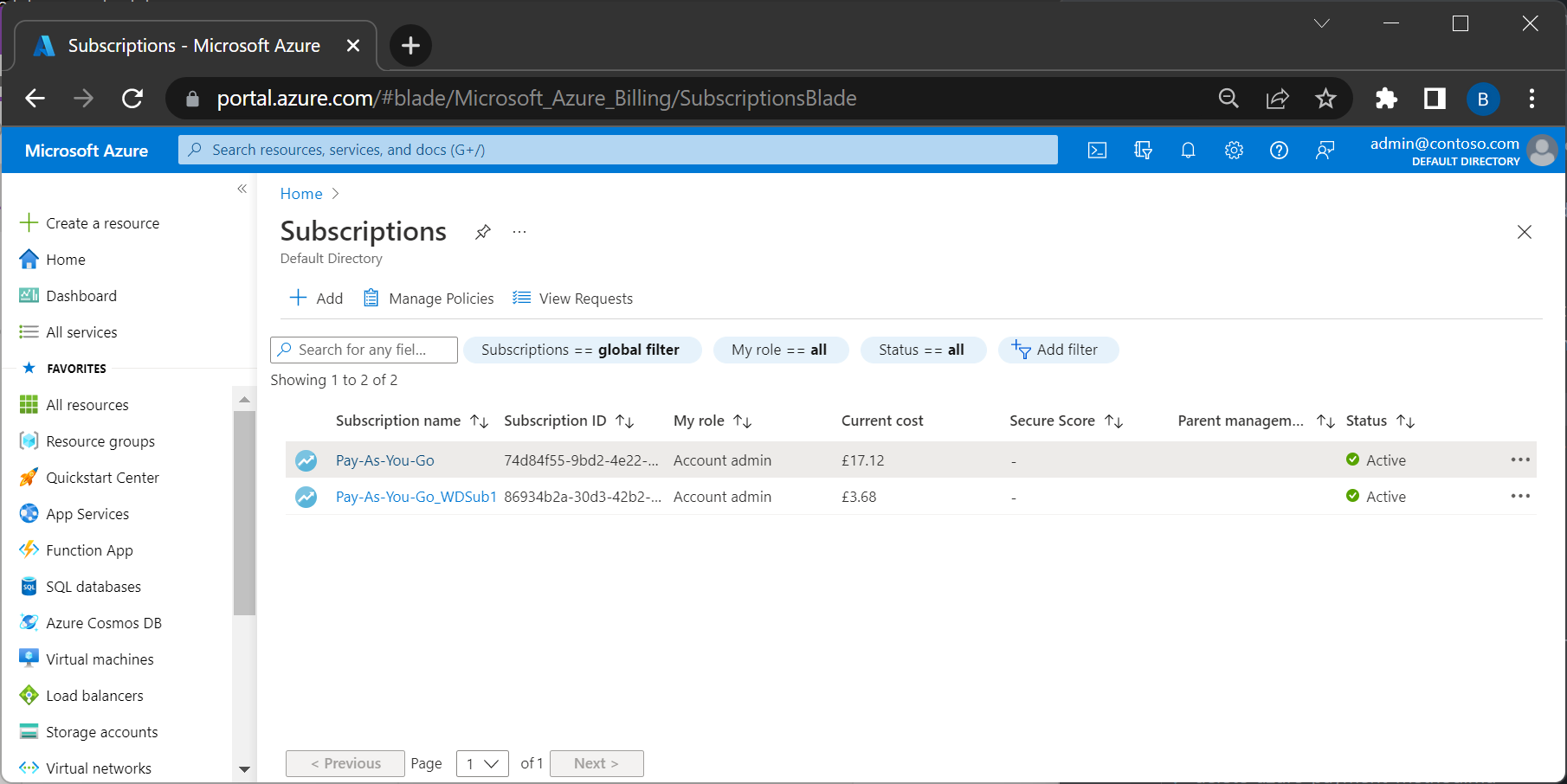Image resolution: width=1567 pixels, height=784 pixels.
Task: Open the feedback icon in header
Action: tap(1325, 151)
